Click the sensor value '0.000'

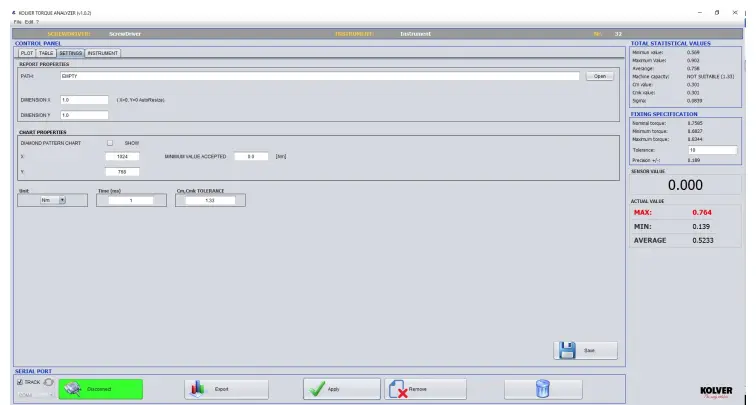(685, 185)
